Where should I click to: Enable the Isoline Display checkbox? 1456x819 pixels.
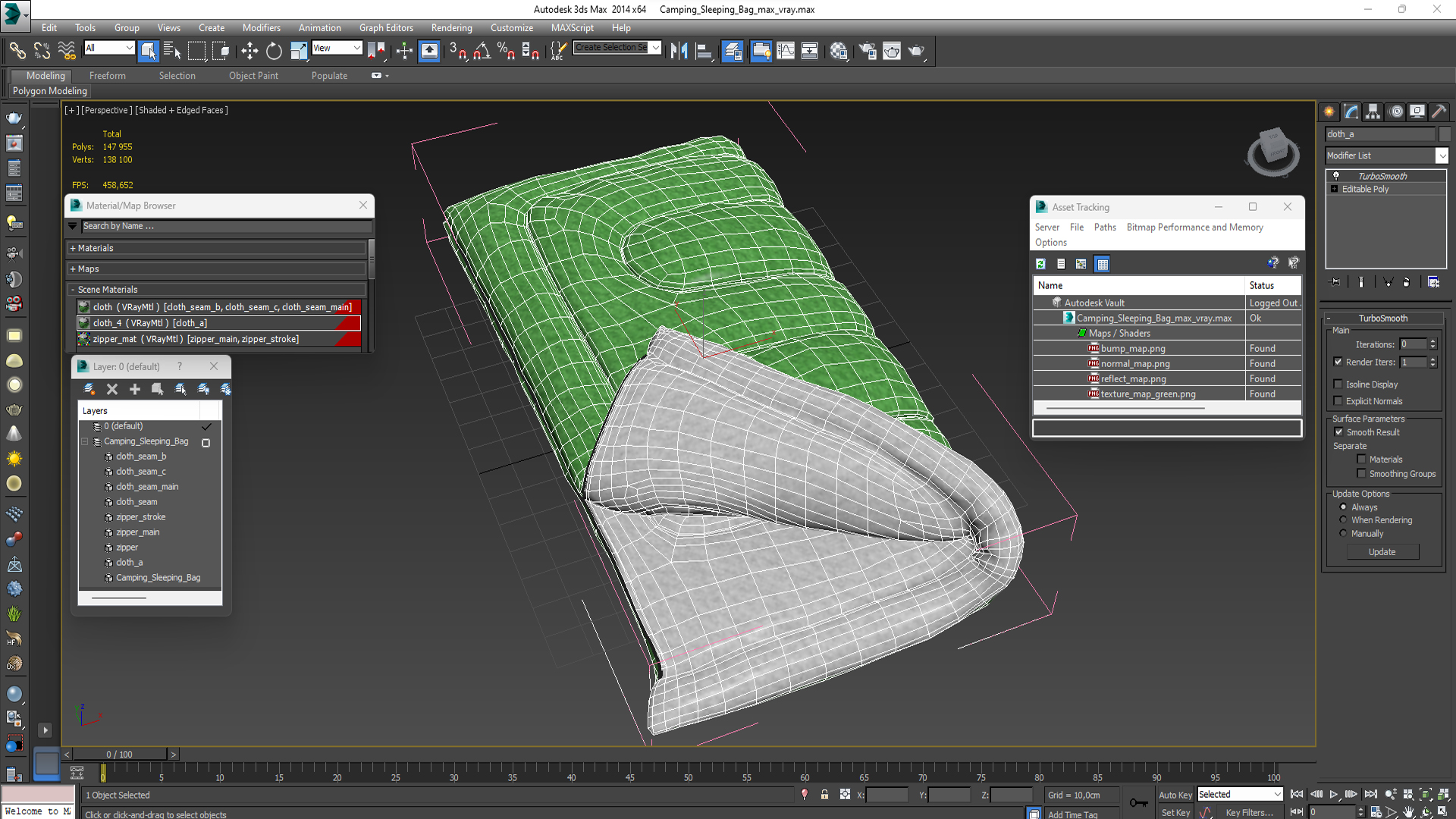[x=1338, y=384]
